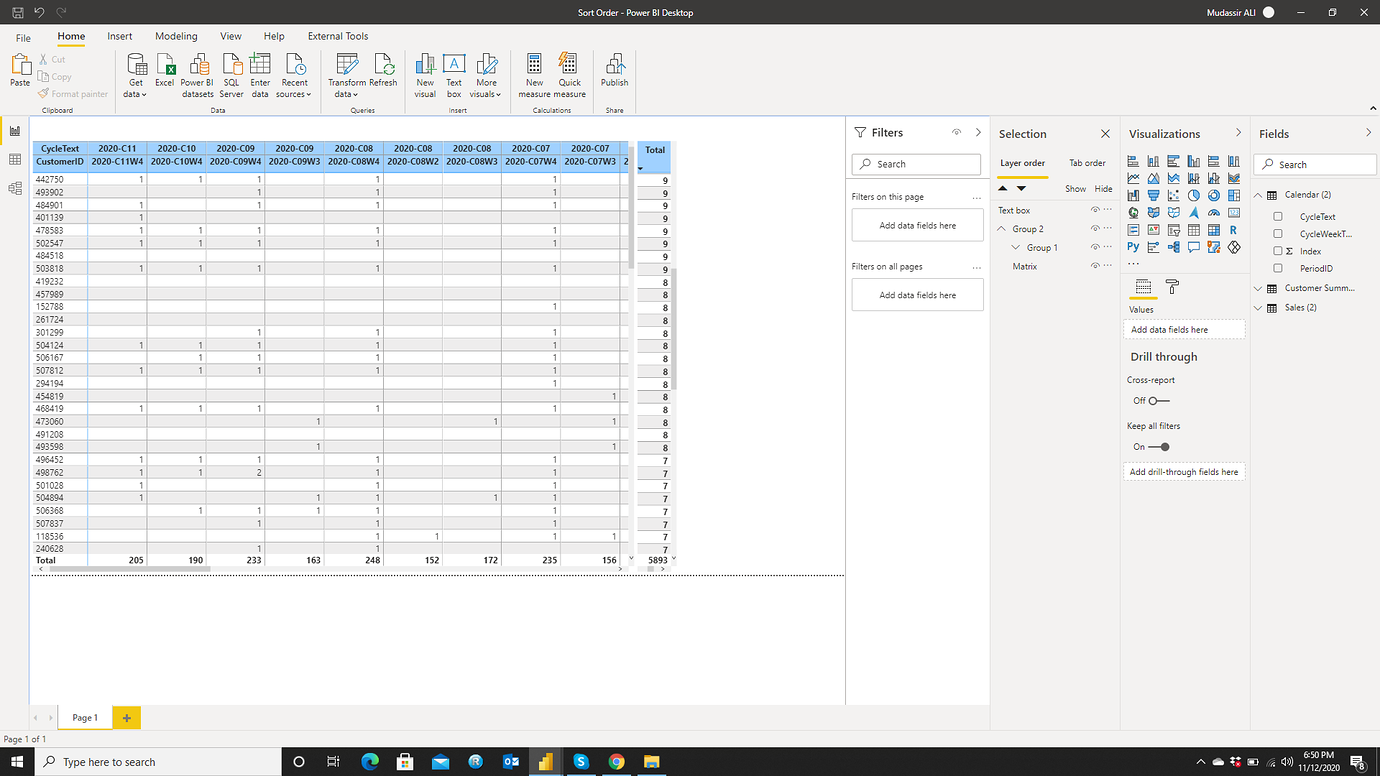Open the report view icon in sidebar
This screenshot has width=1380, height=776.
point(14,131)
